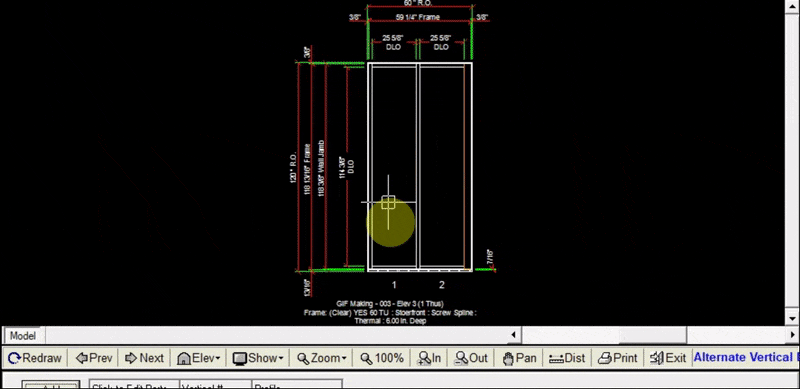800x389 pixels.
Task: Click the 120" R.O. vertical dimension
Action: [293, 167]
